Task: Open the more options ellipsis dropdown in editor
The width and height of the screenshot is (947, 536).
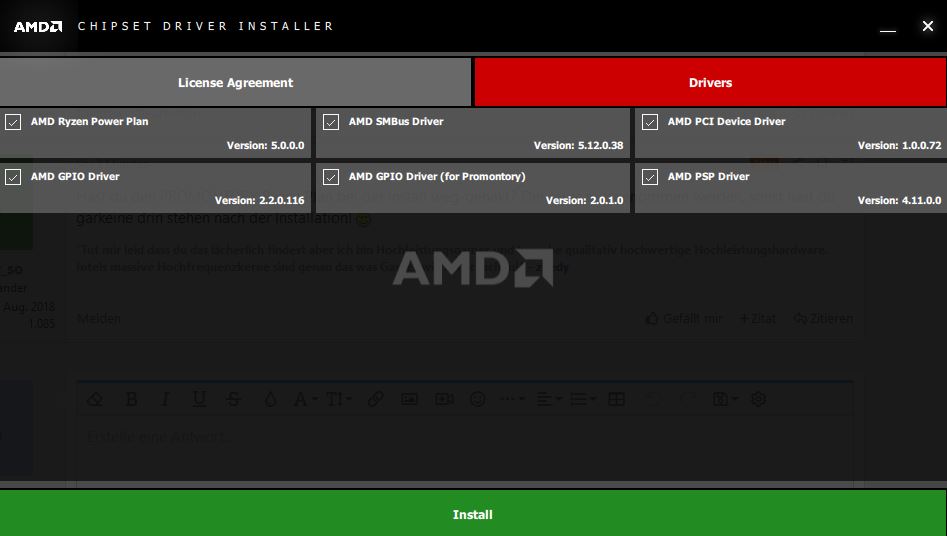Action: tap(512, 399)
